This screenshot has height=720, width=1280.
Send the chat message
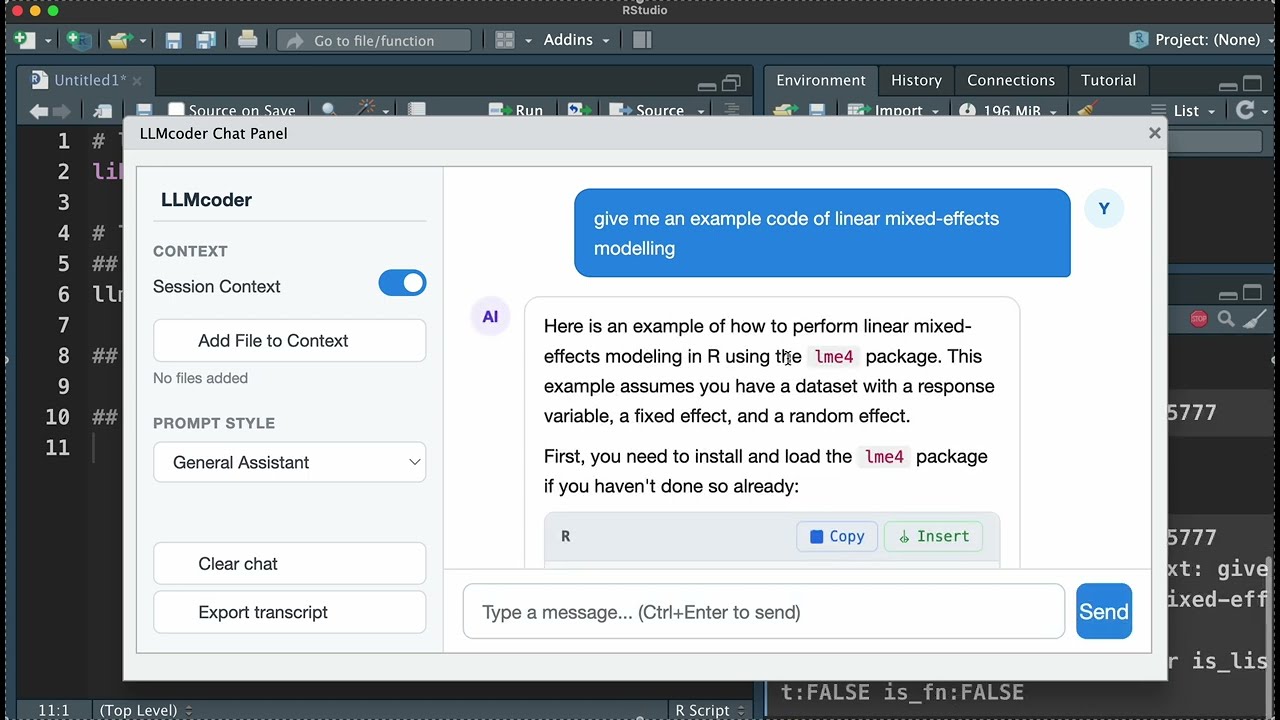[x=1104, y=611]
